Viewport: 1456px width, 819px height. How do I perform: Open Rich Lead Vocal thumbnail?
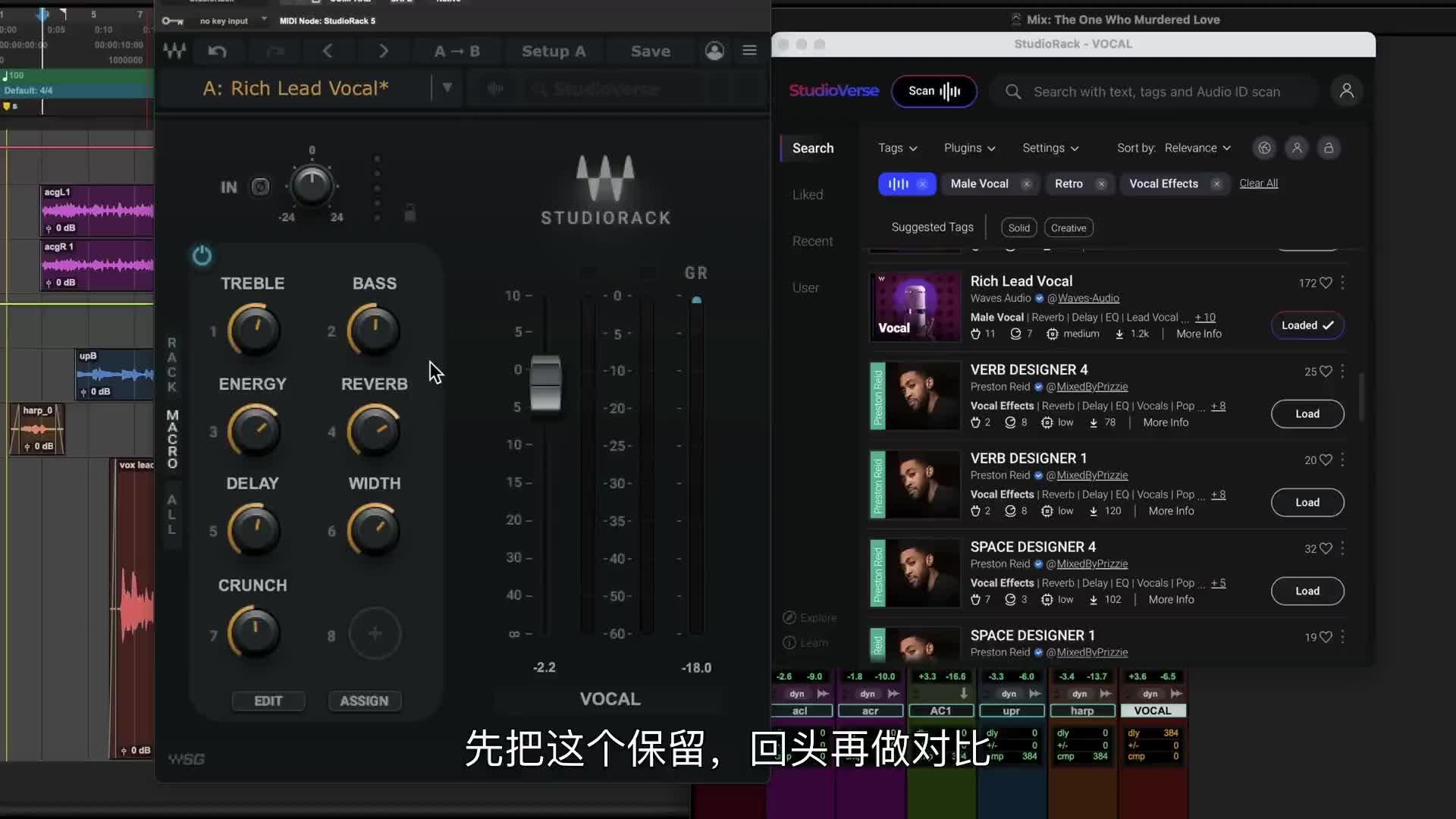915,307
